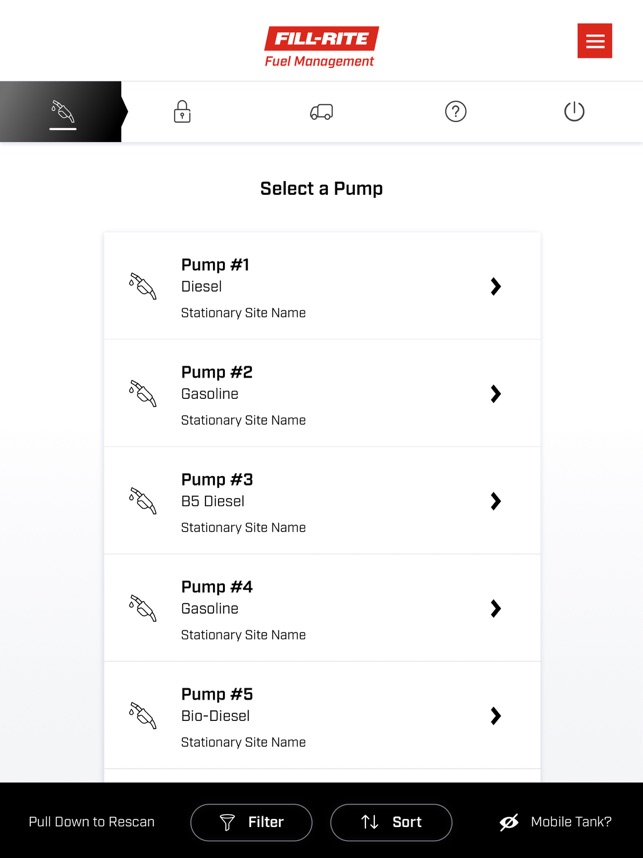This screenshot has height=858, width=643.
Task: Open Pump #4 chevron arrow
Action: [495, 609]
